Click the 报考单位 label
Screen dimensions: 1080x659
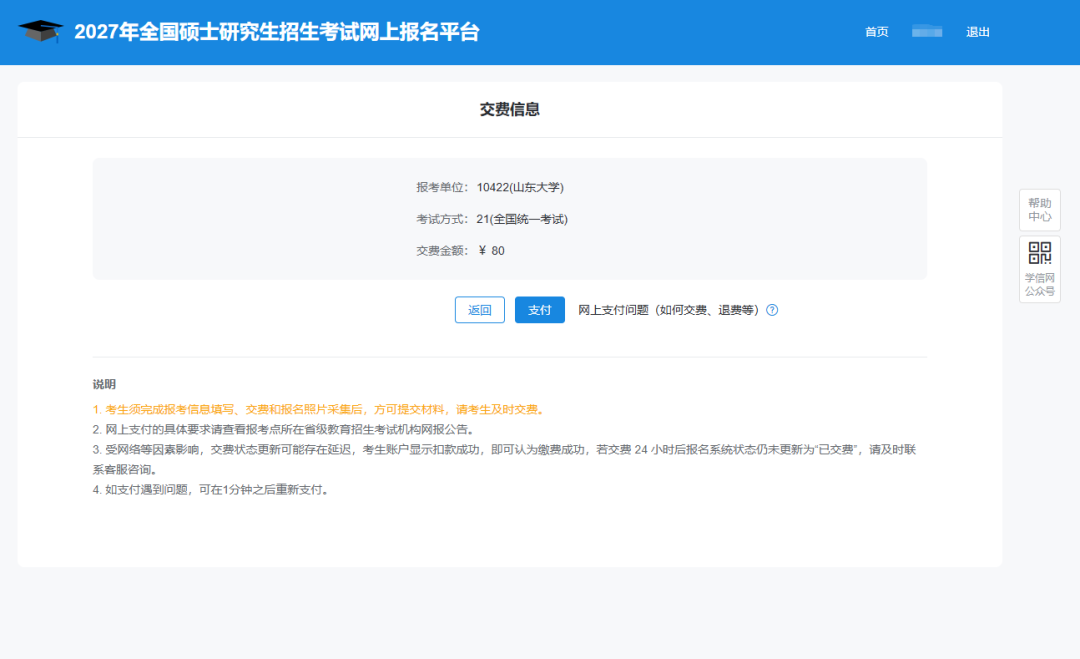[442, 187]
